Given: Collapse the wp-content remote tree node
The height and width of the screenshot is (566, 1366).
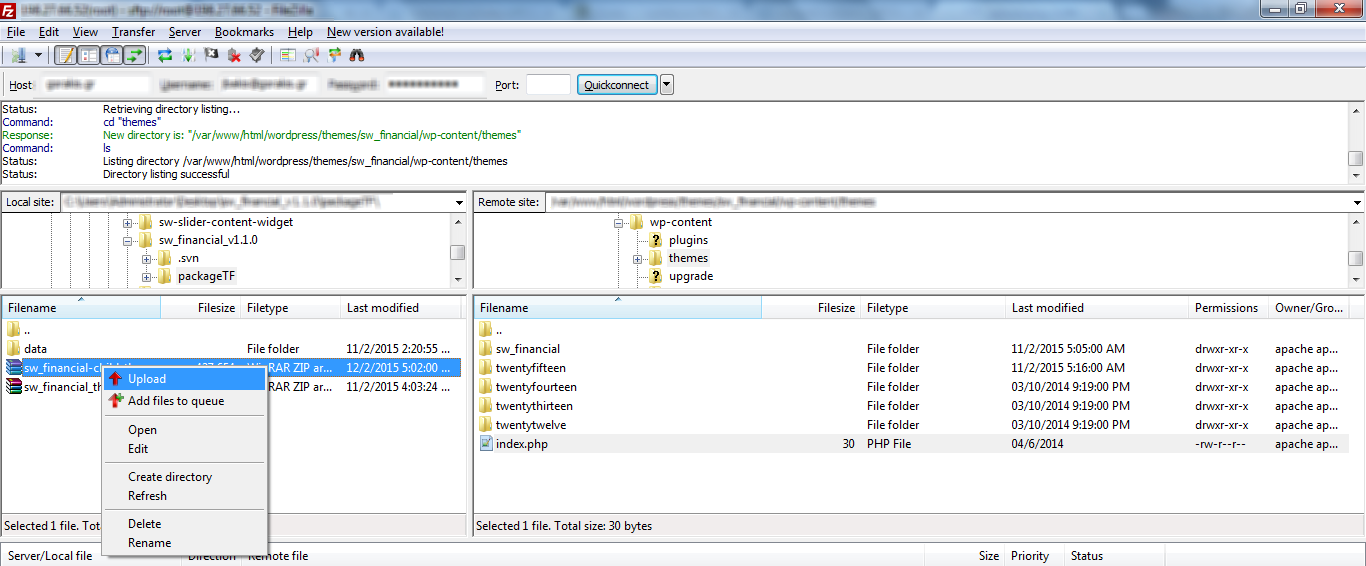Looking at the screenshot, I should (x=619, y=222).
